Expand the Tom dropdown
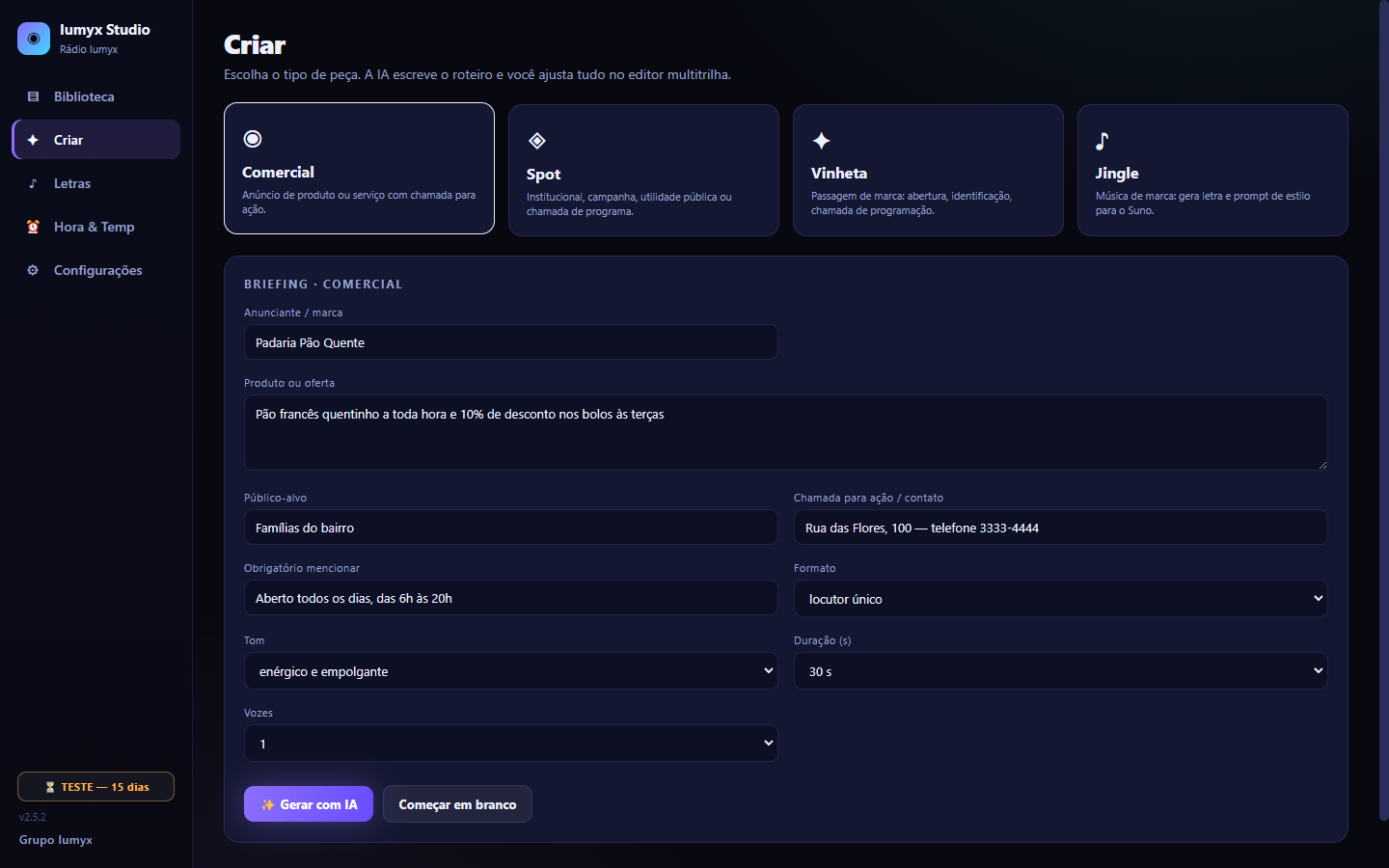This screenshot has height=868, width=1389. coord(510,671)
